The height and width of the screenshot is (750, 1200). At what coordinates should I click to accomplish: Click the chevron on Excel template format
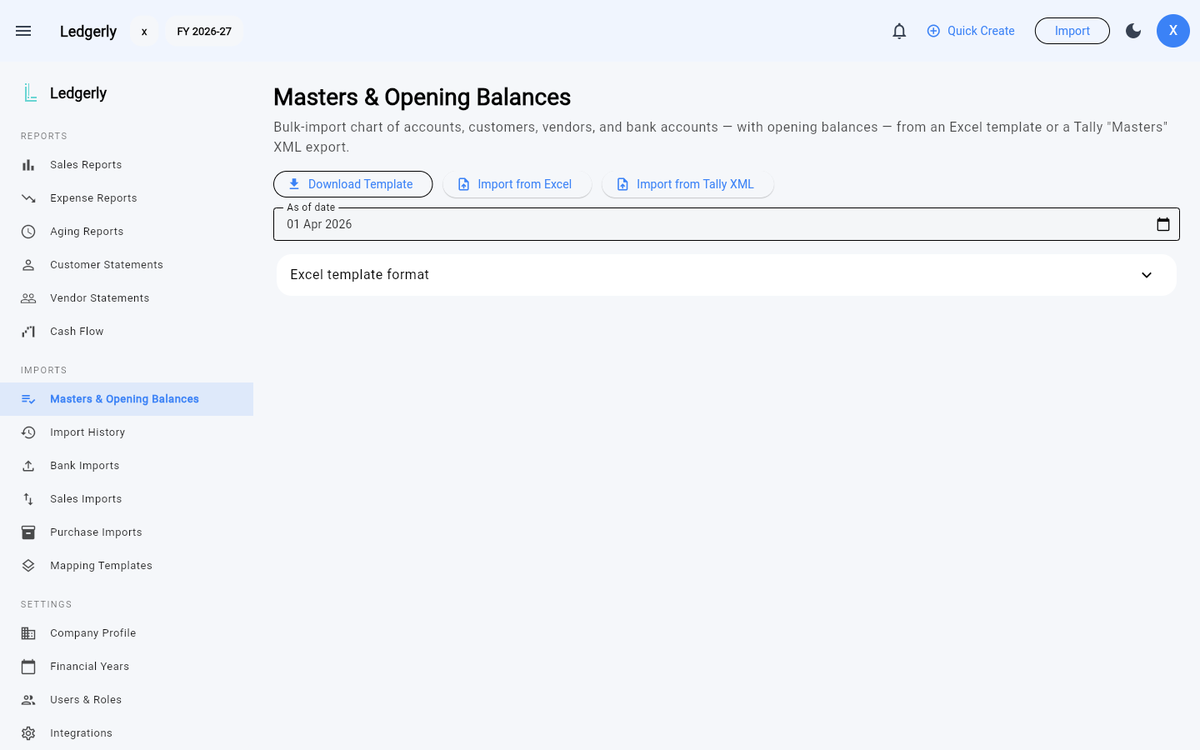1146,275
